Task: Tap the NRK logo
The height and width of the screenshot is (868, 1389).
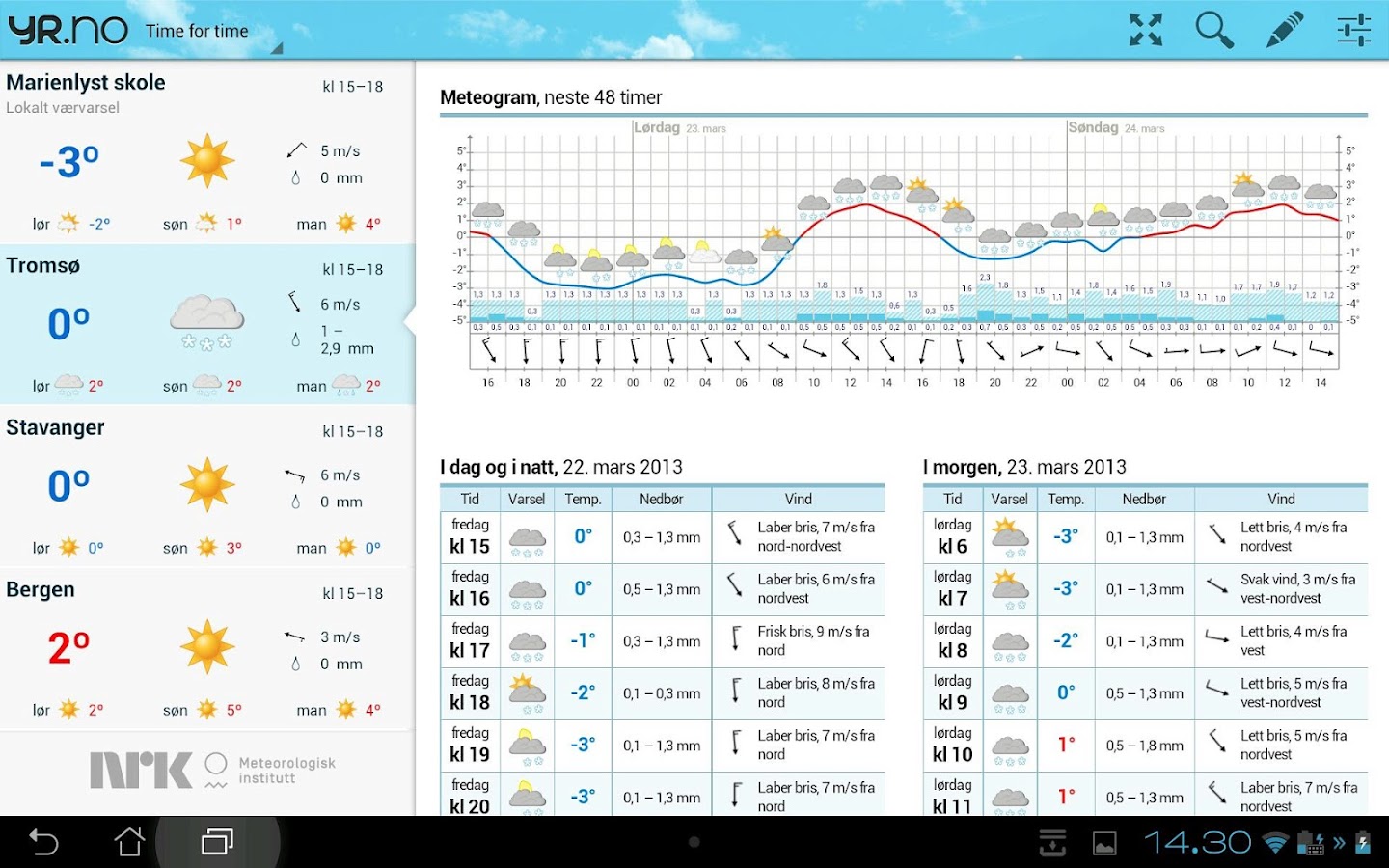Action: click(141, 770)
